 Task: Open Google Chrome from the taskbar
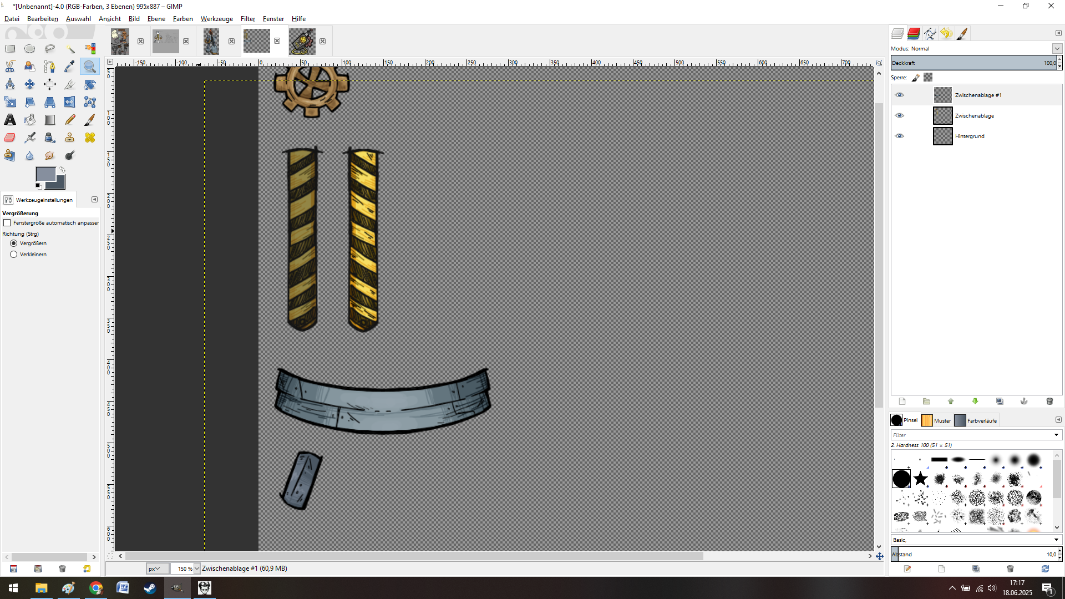click(95, 589)
